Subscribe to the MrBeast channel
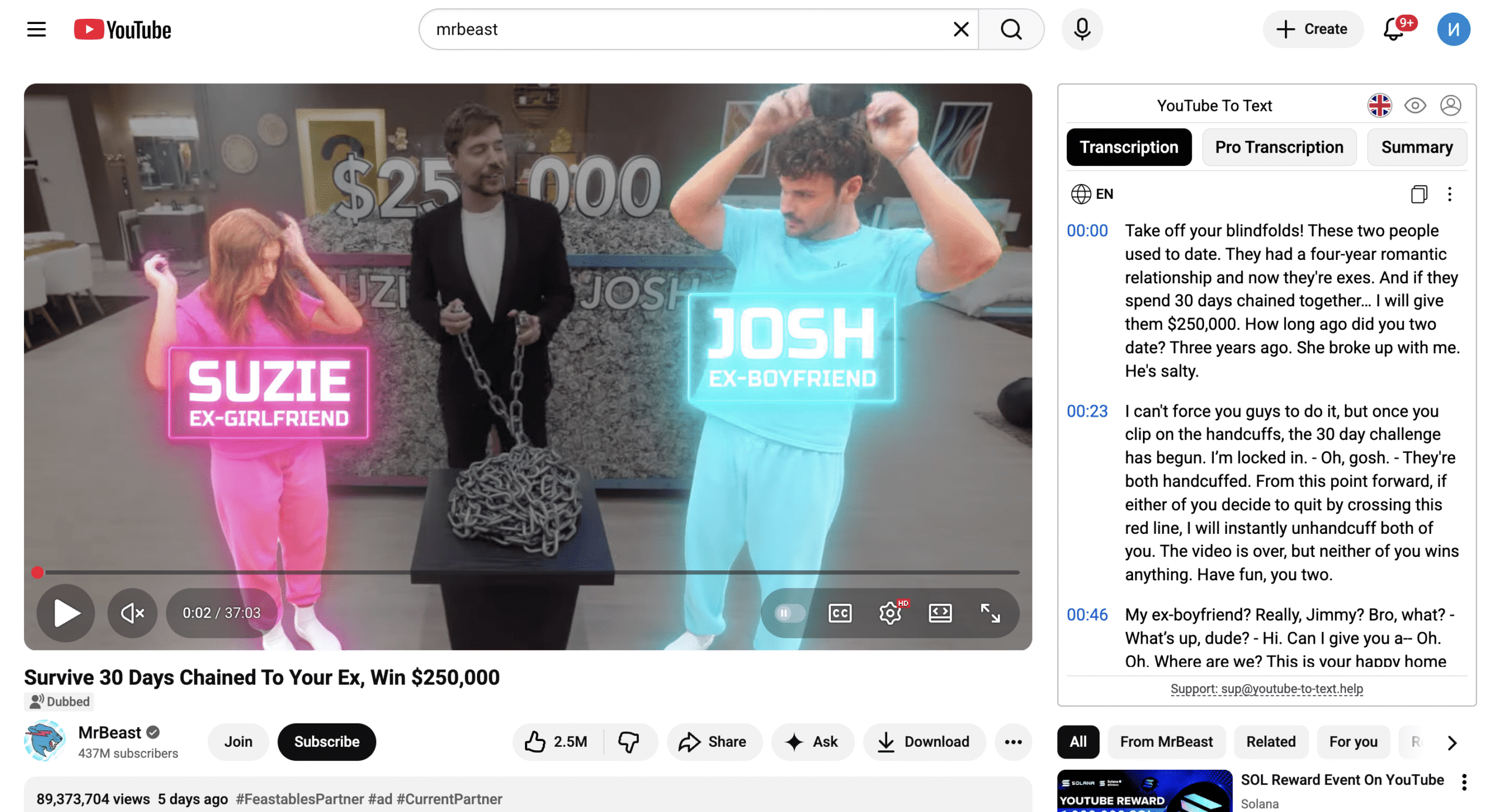Screen dimensions: 1502x812 326,742
